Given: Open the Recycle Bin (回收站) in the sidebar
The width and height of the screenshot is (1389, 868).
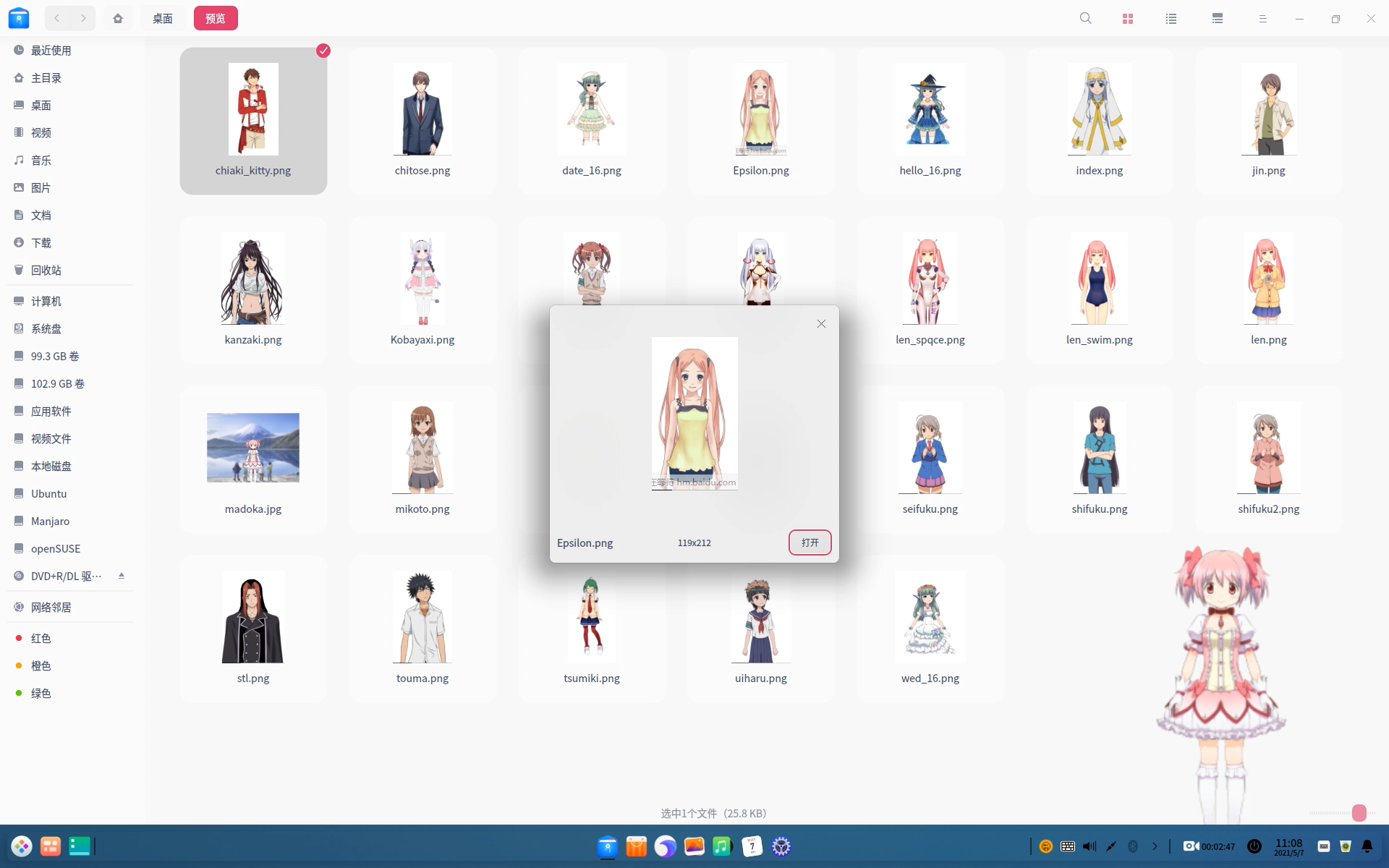Looking at the screenshot, I should (x=46, y=270).
